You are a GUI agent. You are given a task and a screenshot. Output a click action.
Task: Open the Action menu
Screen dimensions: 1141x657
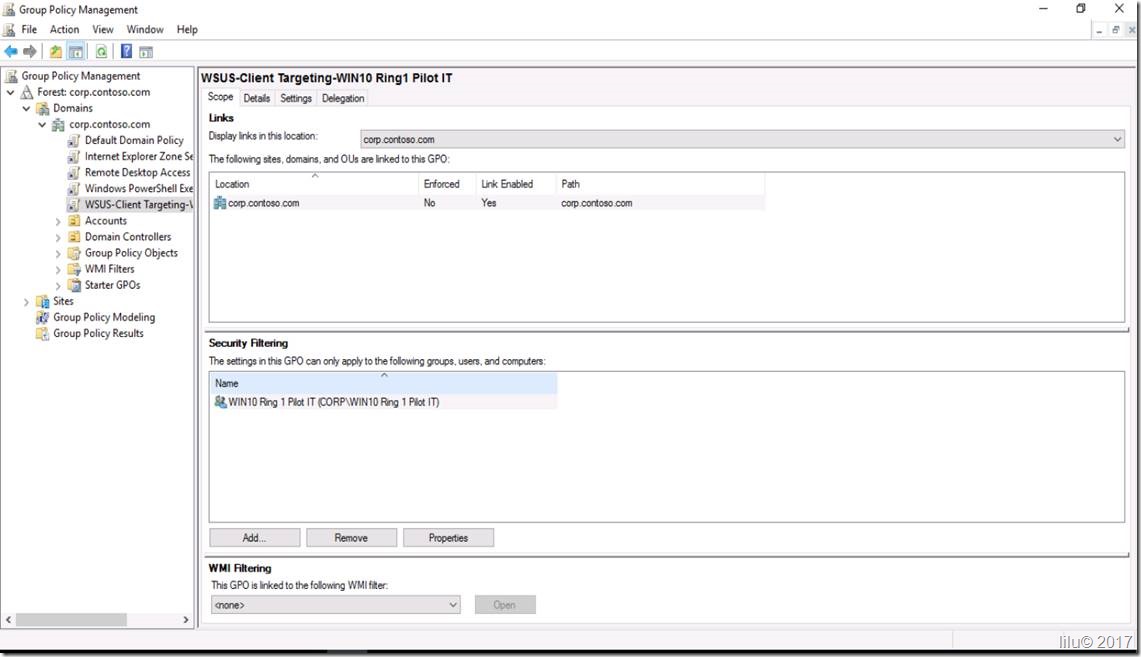pos(64,30)
